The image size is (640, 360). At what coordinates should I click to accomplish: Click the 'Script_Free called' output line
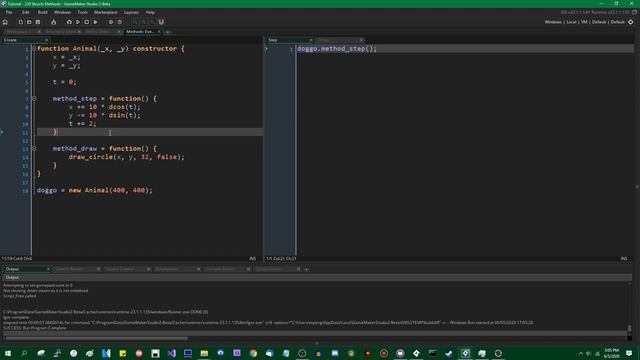click(20, 296)
